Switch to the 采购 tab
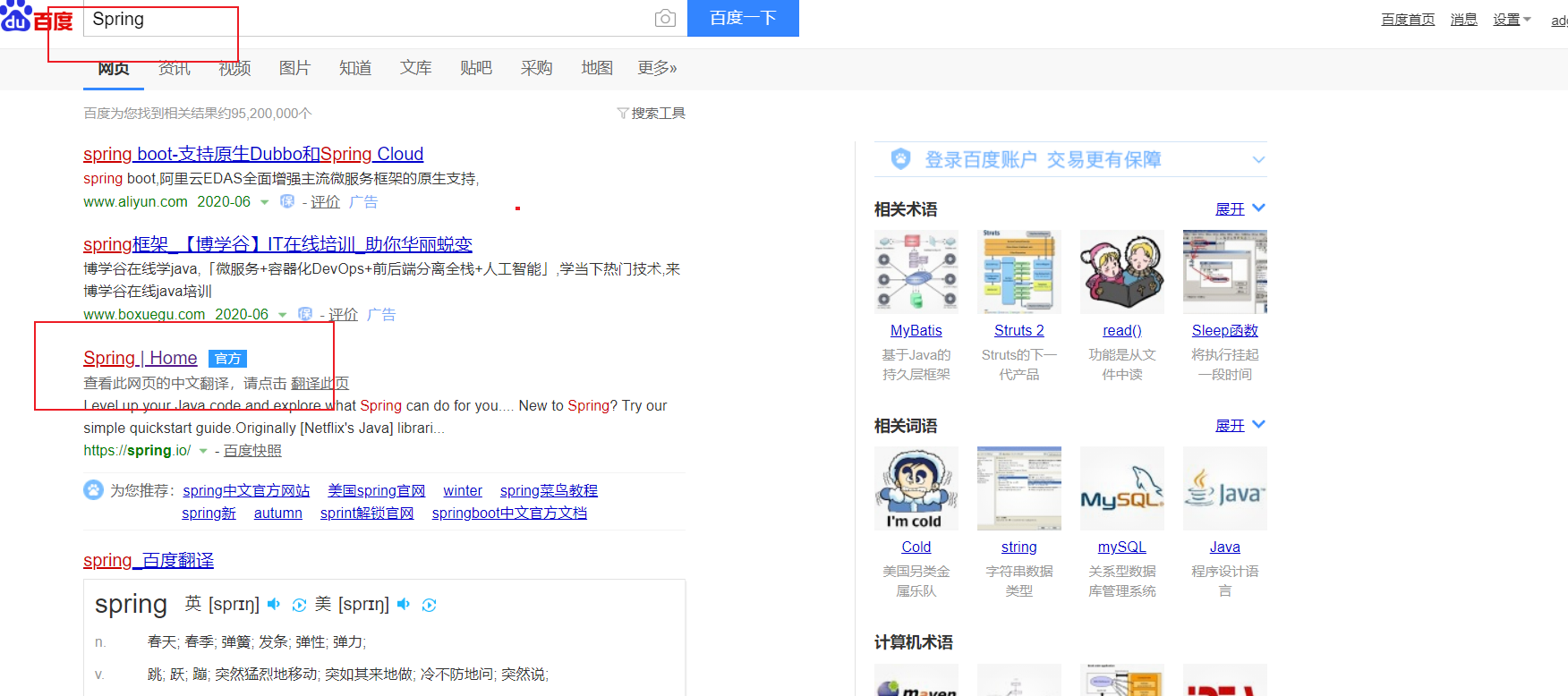 click(536, 68)
